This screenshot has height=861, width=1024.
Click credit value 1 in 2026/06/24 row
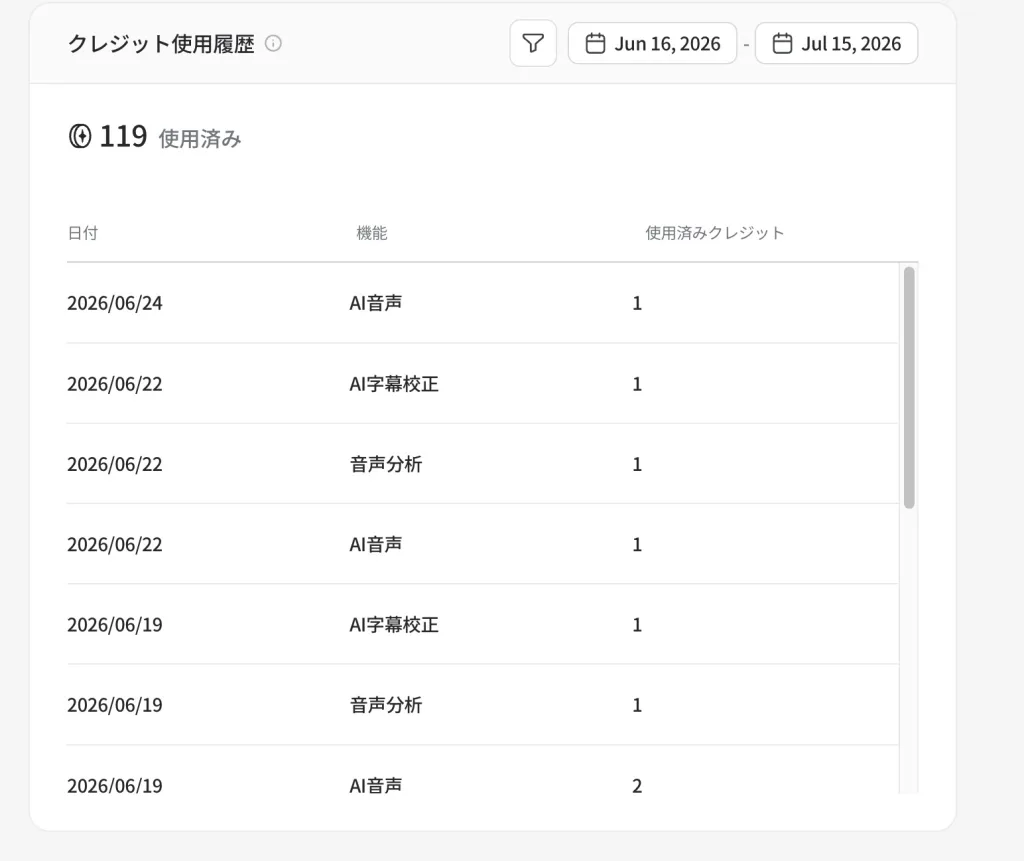pos(637,303)
